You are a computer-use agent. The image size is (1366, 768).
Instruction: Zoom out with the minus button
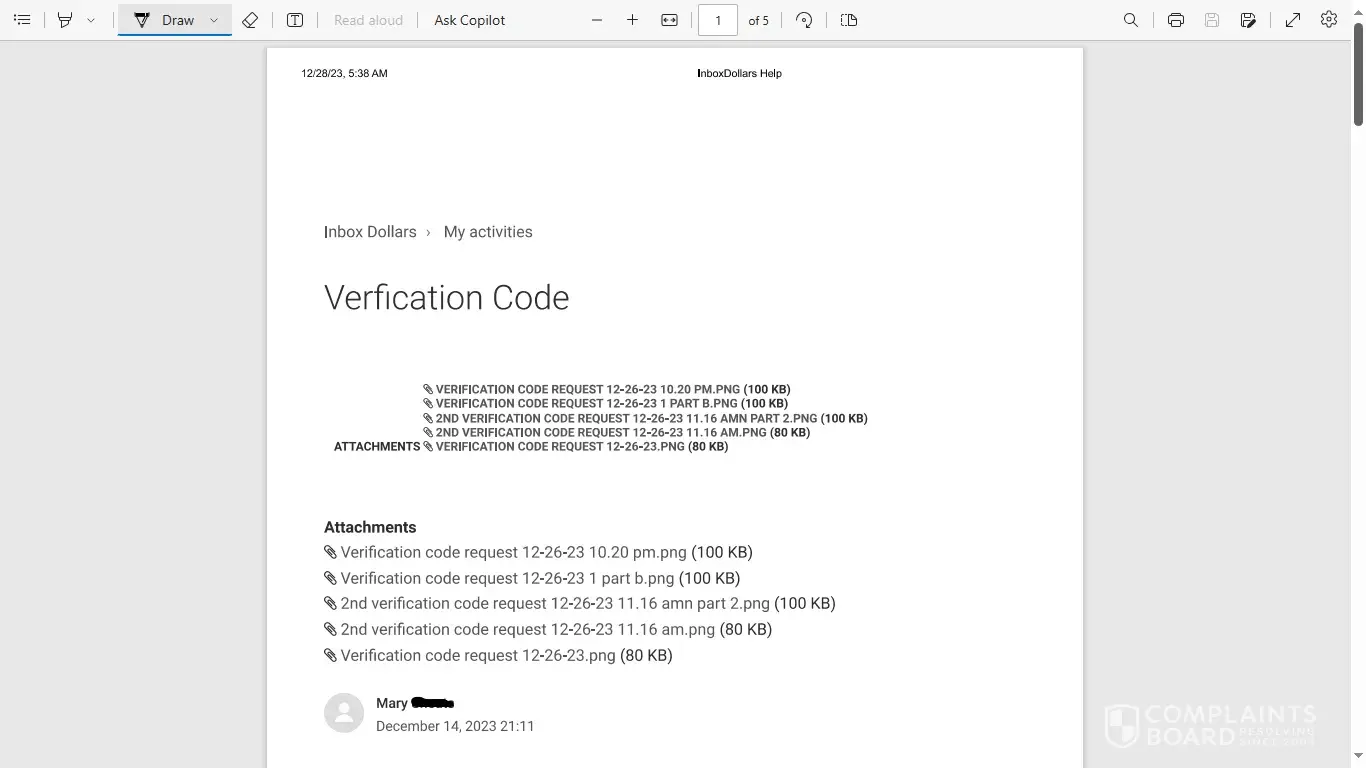[597, 20]
